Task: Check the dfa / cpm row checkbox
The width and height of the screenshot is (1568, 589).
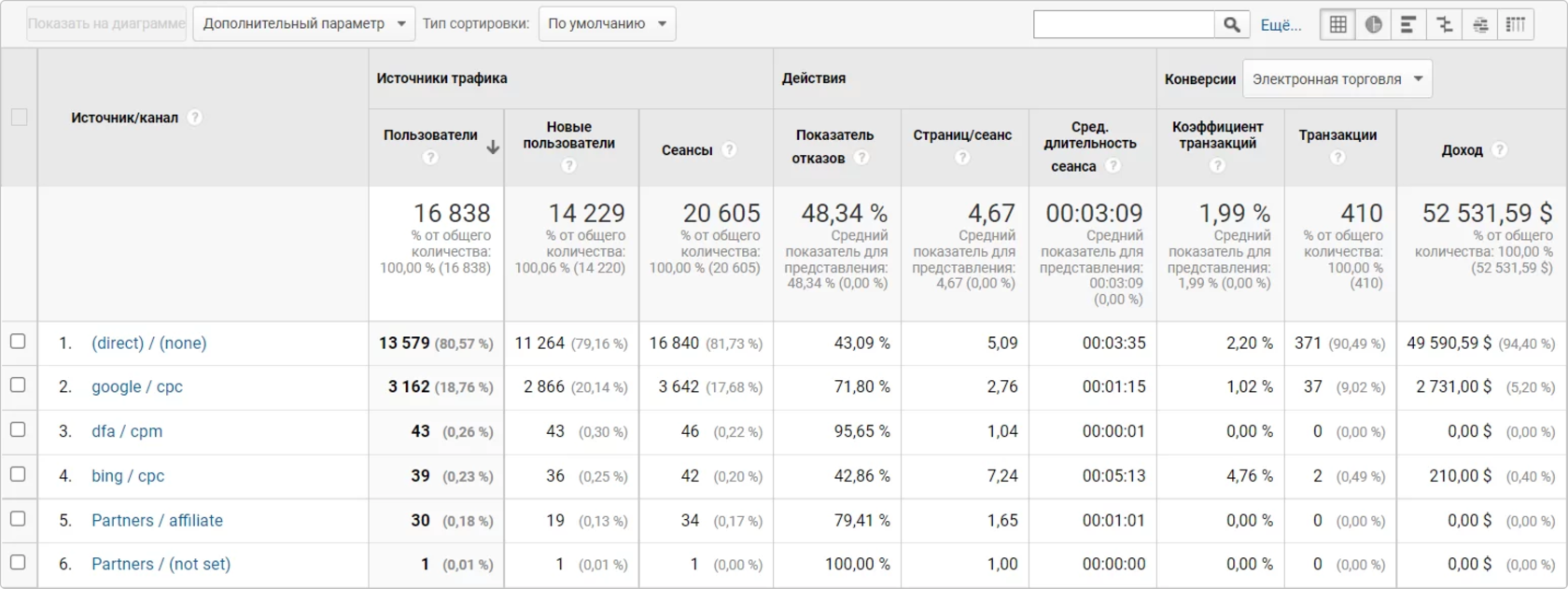Action: [x=18, y=429]
